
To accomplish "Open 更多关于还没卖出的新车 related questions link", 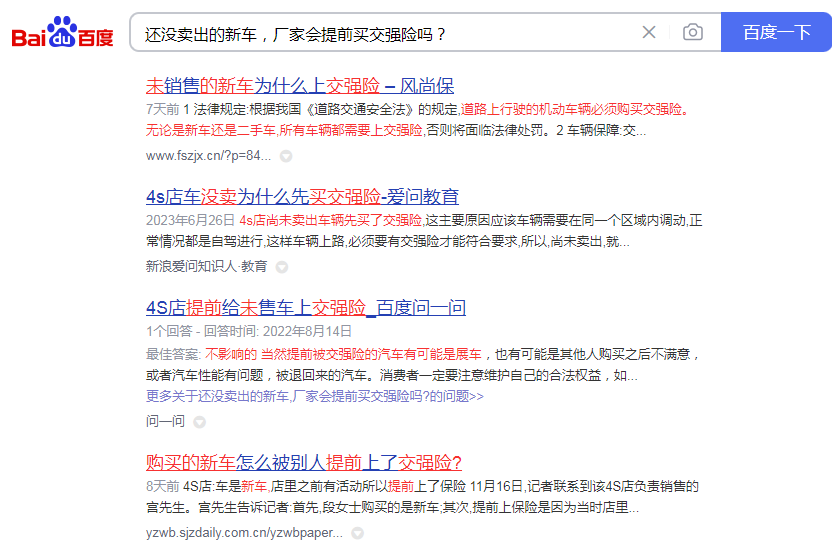I will pyautogui.click(x=315, y=396).
